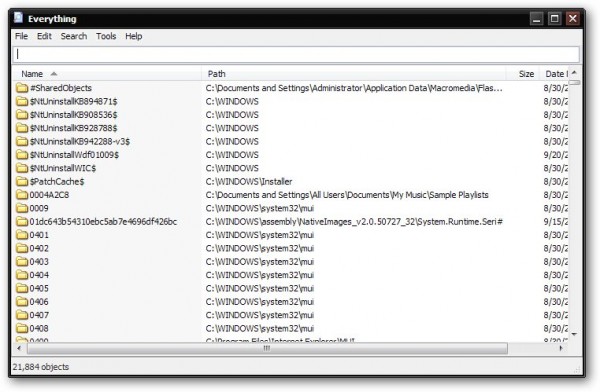Select the 0408 entry name
The height and width of the screenshot is (392, 600).
[39, 328]
